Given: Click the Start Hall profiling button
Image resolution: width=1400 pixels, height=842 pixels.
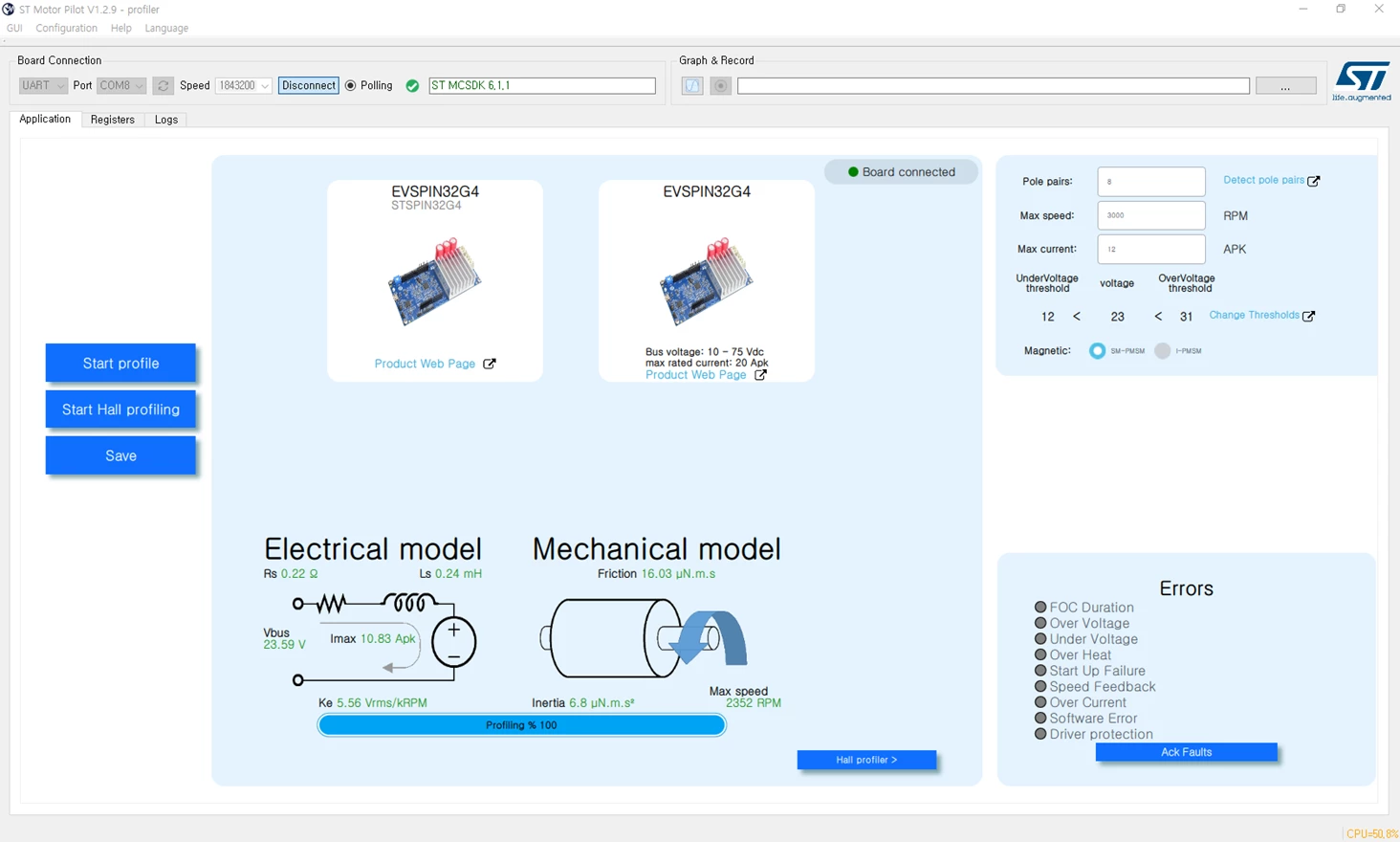Looking at the screenshot, I should (x=120, y=410).
